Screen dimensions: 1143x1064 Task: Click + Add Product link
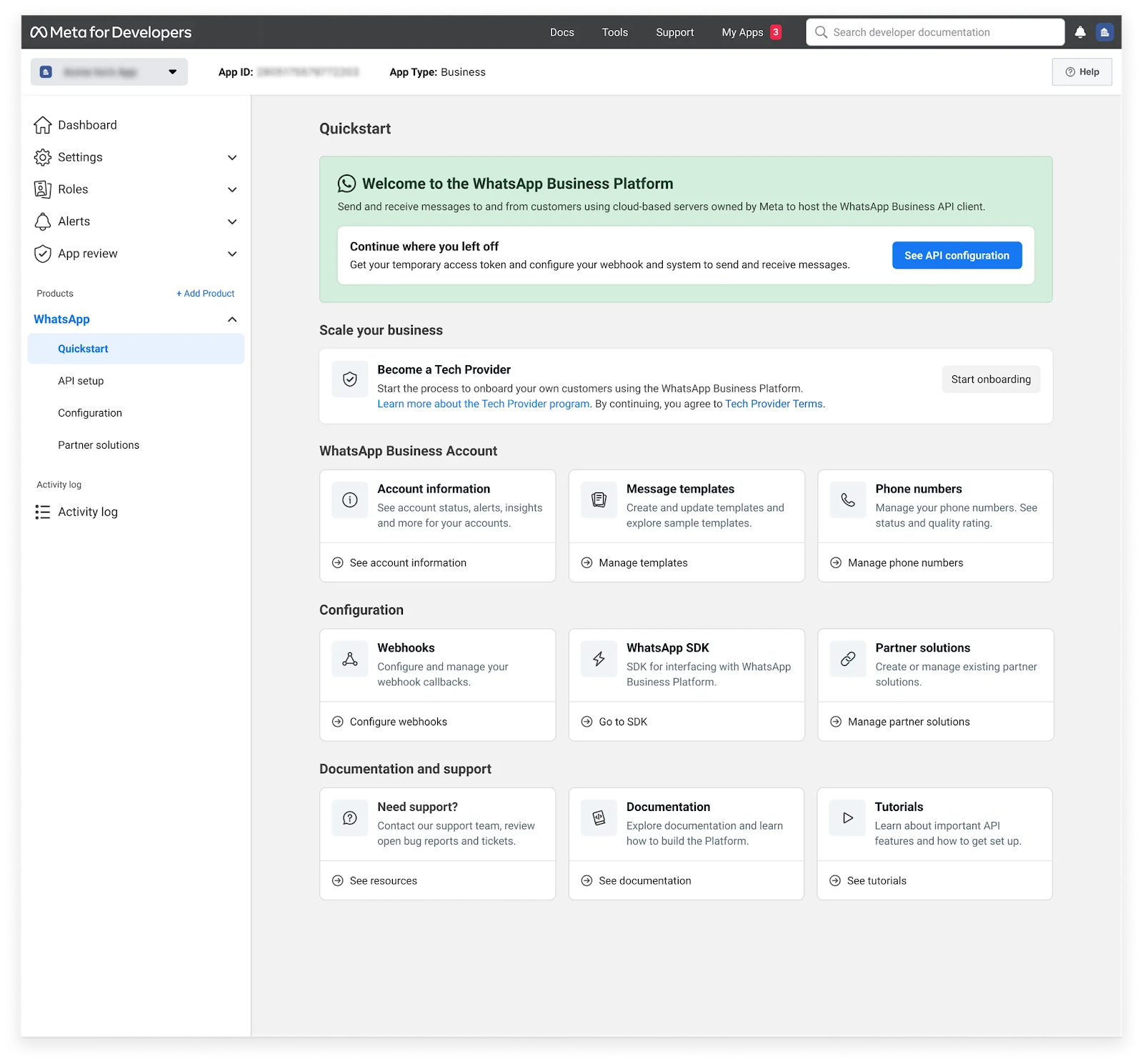[x=206, y=294]
